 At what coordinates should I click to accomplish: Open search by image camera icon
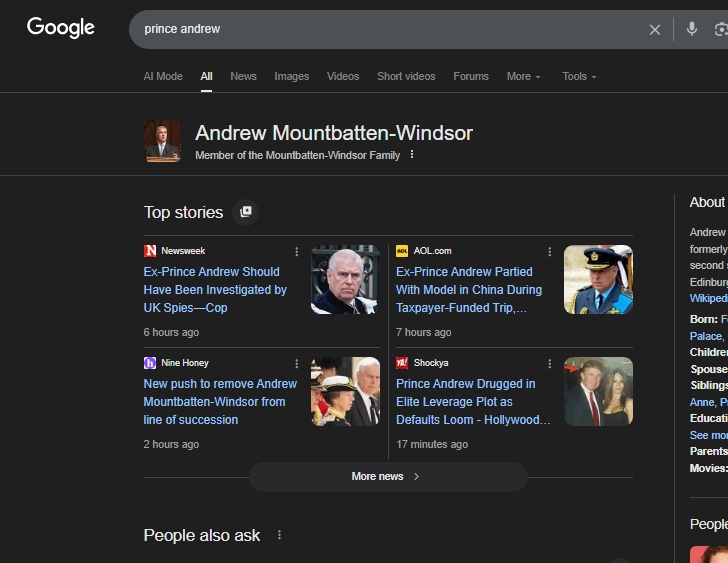pyautogui.click(x=721, y=30)
